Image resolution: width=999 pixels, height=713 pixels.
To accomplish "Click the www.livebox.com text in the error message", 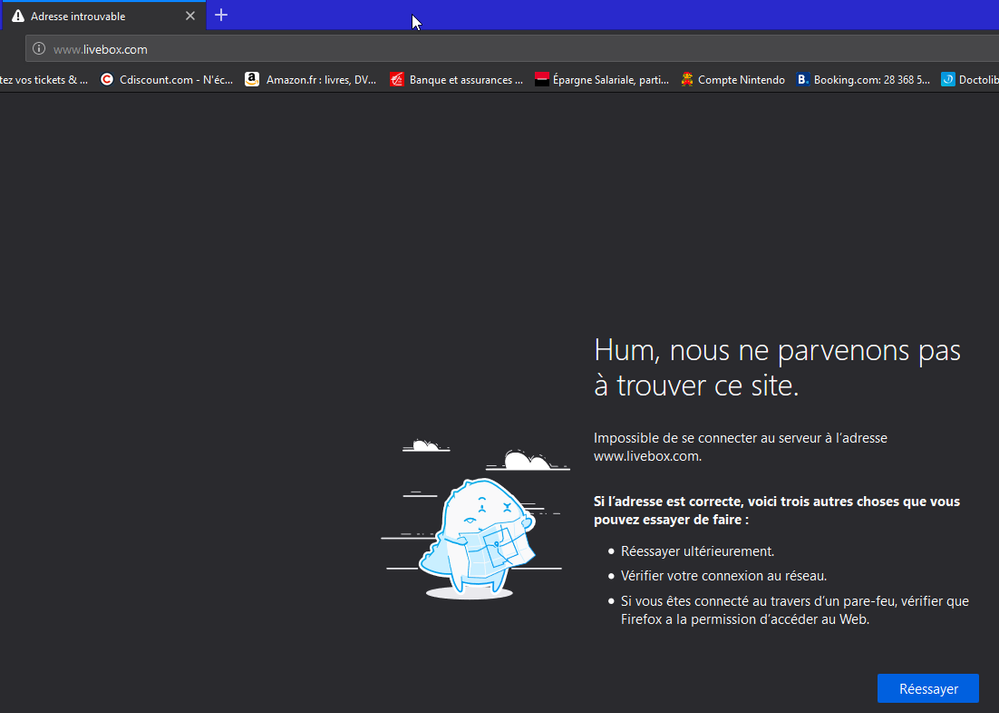I will [645, 455].
